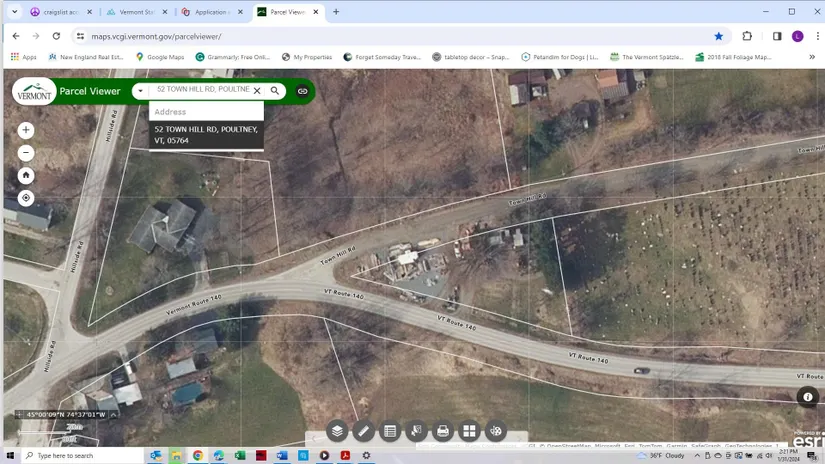Zoom out with the minus button
This screenshot has height=464, width=825.
point(26,153)
